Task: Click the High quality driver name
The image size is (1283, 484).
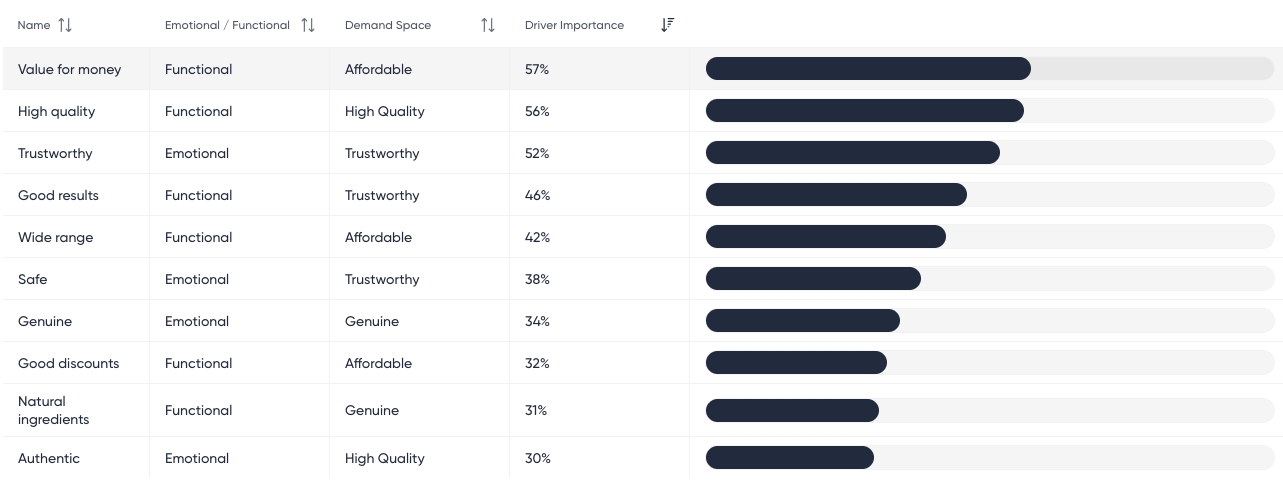Action: [x=56, y=111]
